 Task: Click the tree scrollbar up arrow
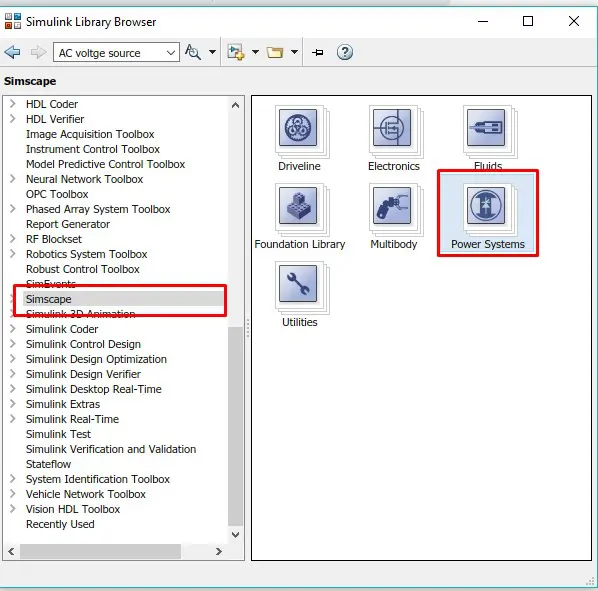(x=235, y=105)
